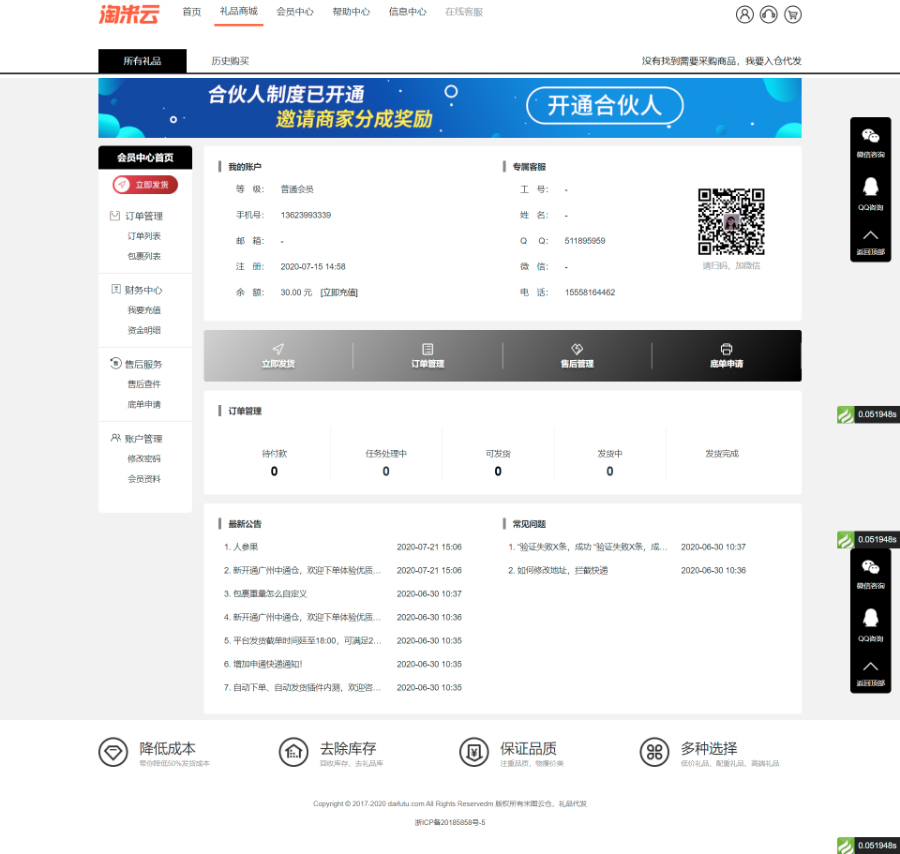Click the list icon in the shortcut bar
This screenshot has height=854, width=900.
(428, 348)
